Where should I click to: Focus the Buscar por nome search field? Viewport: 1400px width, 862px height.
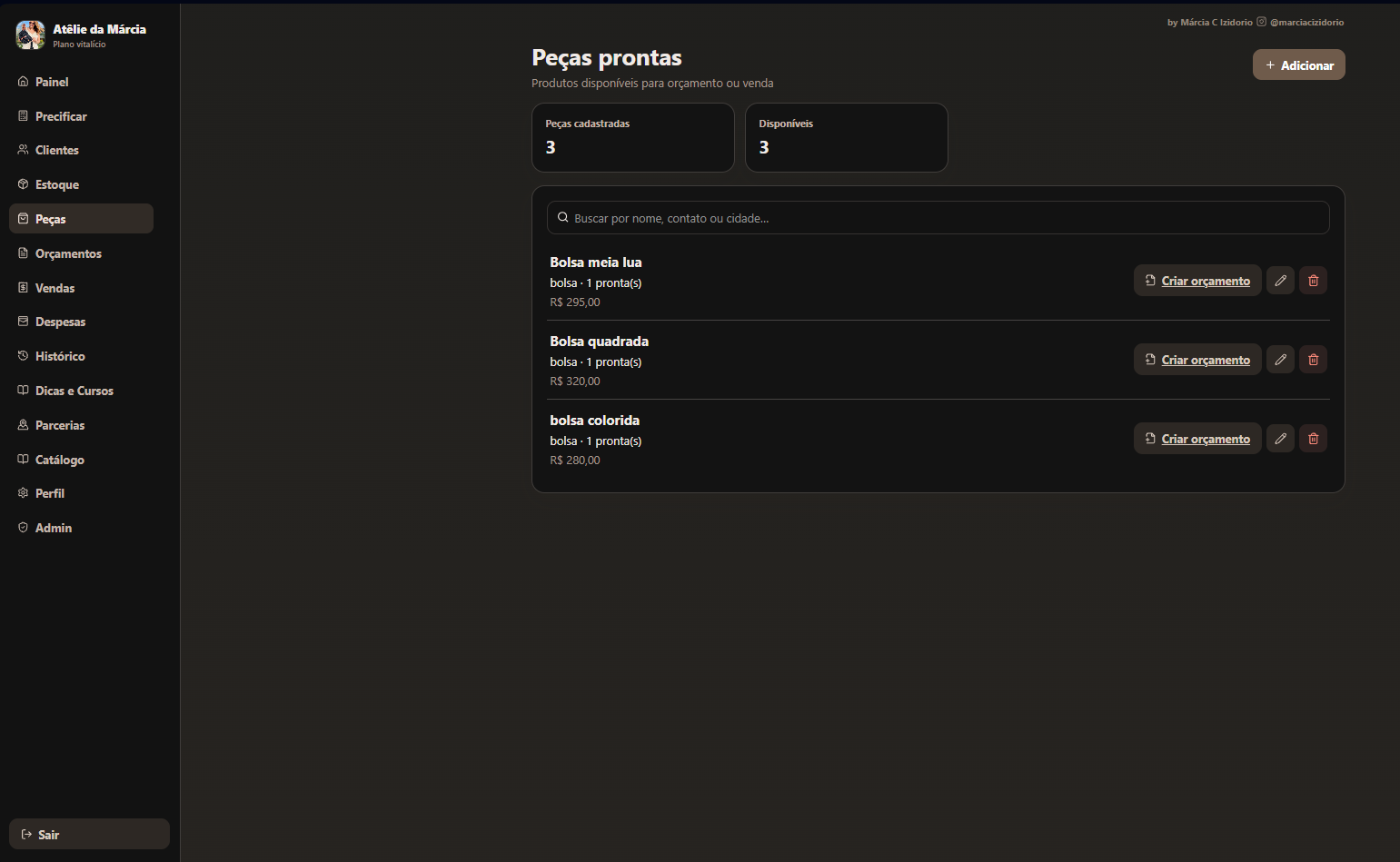[x=938, y=218]
